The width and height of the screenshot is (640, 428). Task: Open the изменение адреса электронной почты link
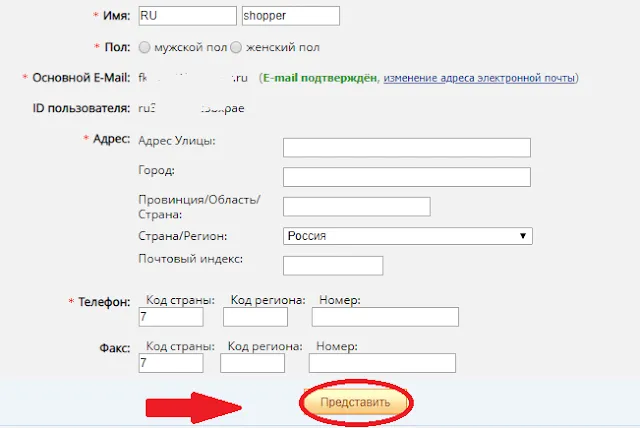click(x=479, y=78)
